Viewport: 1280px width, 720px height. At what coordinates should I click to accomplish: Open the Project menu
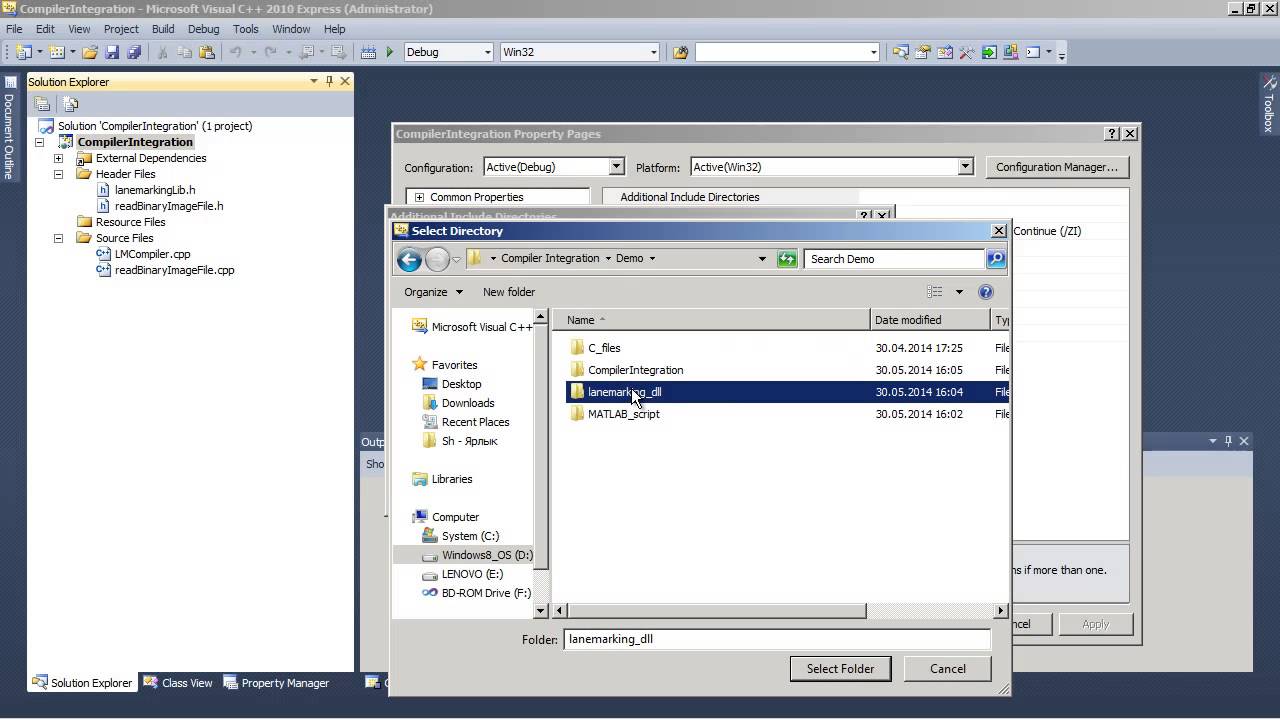coord(121,29)
